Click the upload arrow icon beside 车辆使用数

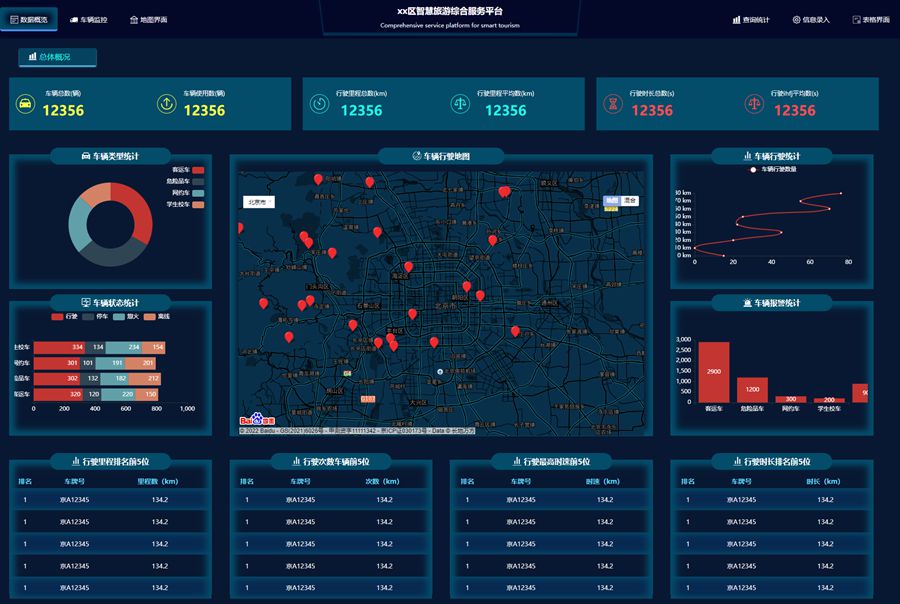click(x=167, y=104)
